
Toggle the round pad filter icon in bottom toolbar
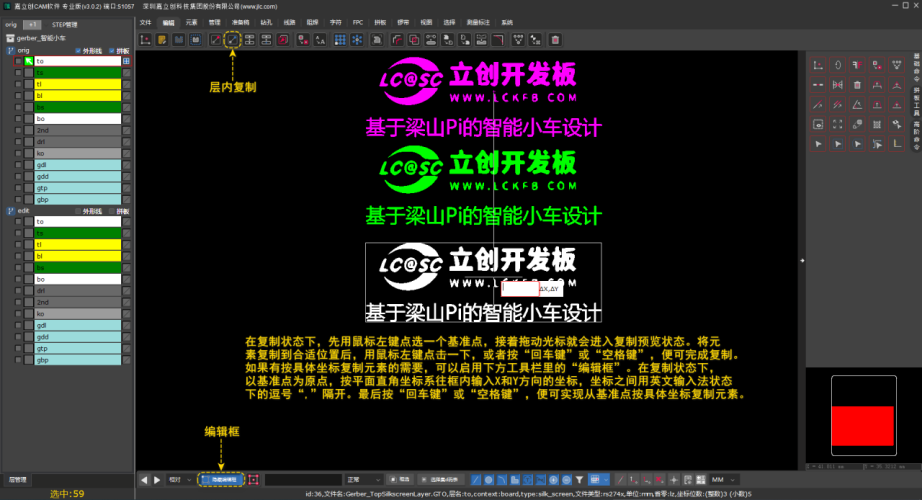pyautogui.click(x=489, y=480)
